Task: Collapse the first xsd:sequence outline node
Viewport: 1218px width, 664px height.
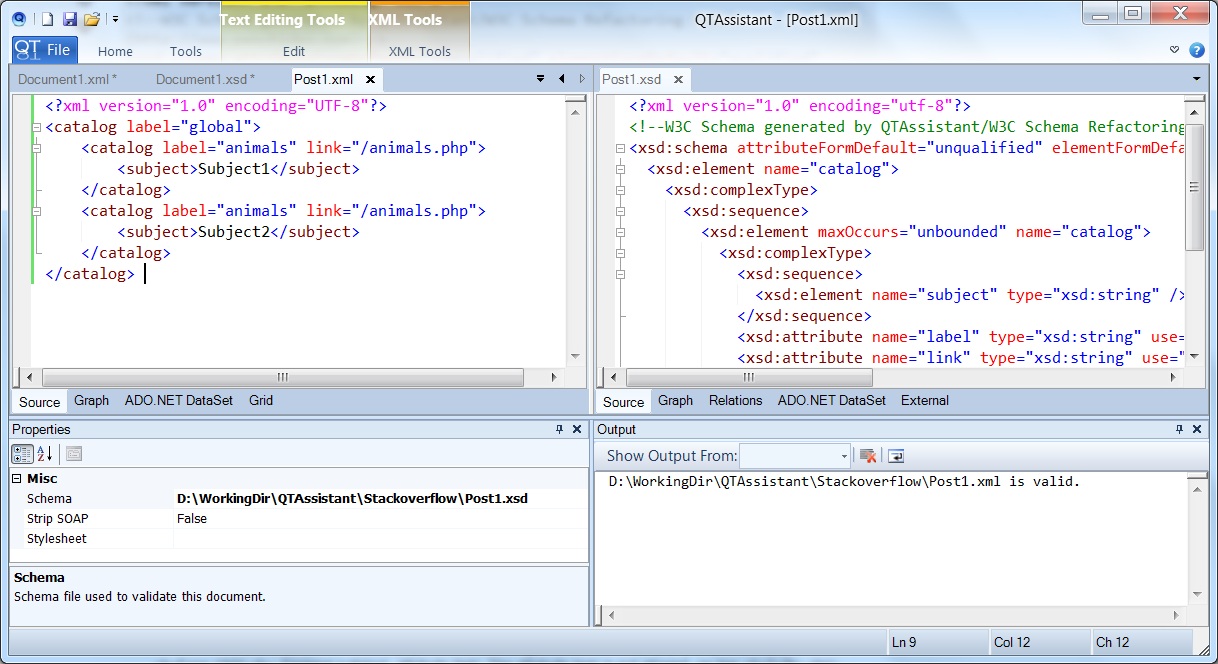Action: [x=620, y=211]
